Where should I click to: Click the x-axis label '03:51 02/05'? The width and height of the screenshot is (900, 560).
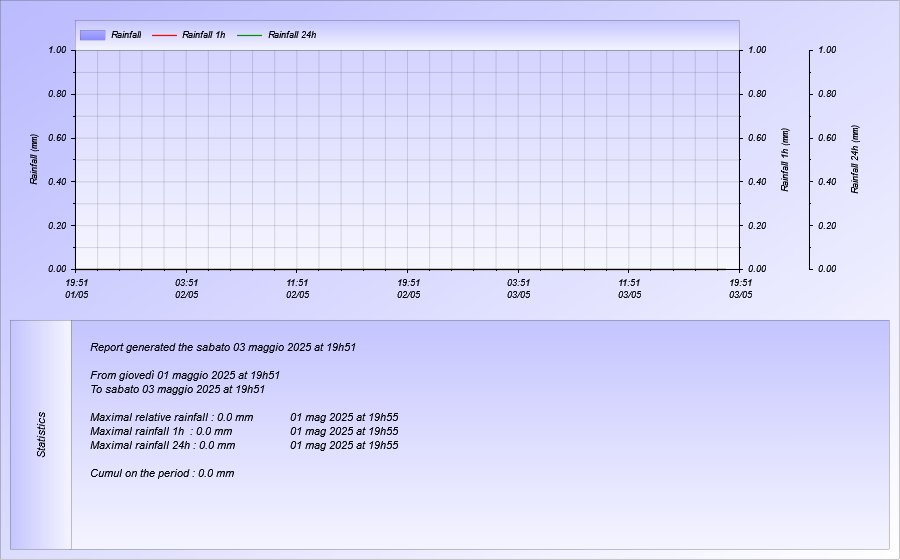pos(187,289)
